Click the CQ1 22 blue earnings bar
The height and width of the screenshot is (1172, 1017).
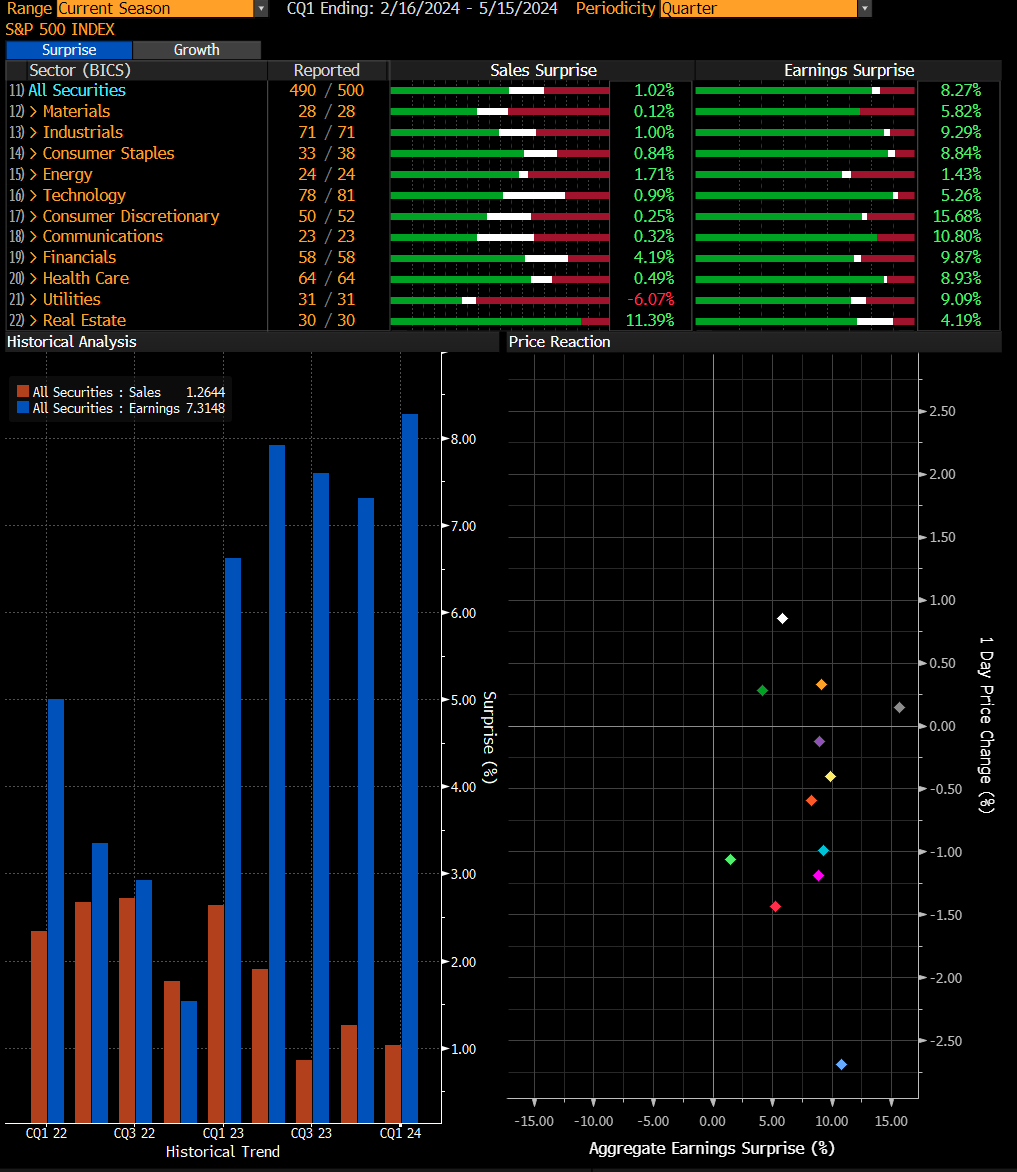[56, 911]
